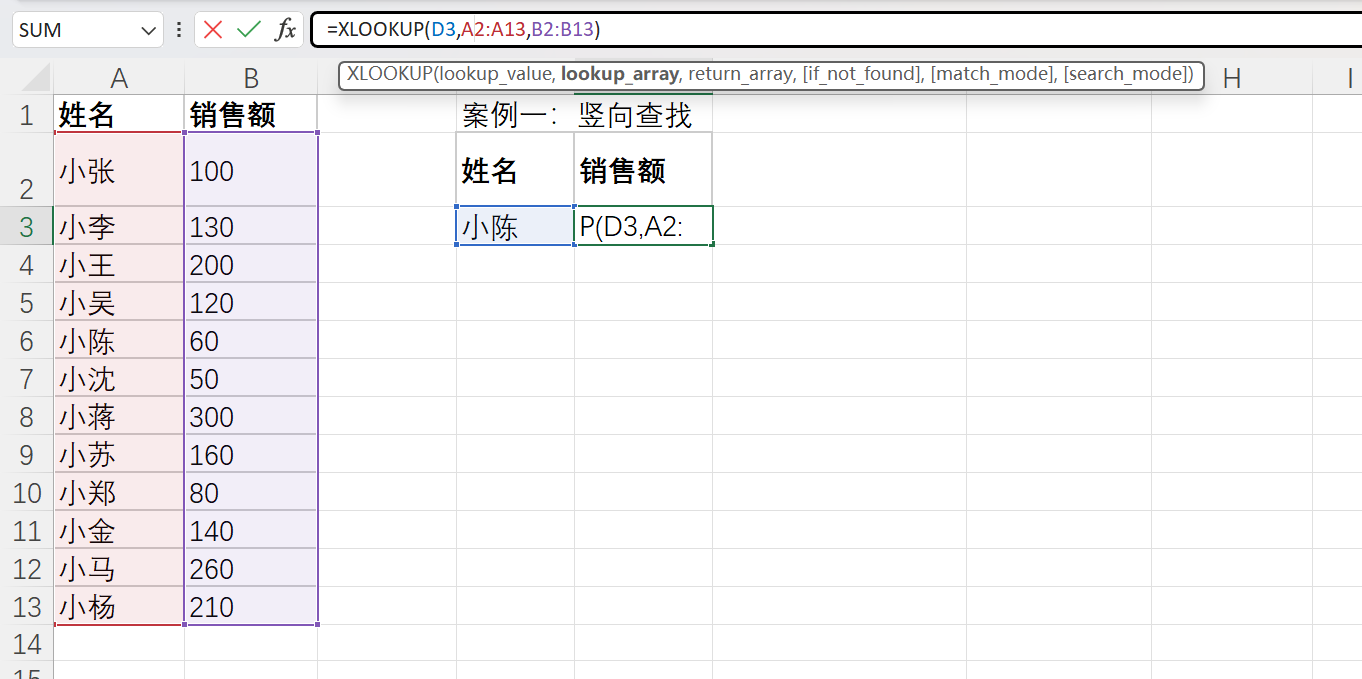This screenshot has width=1362, height=679.
Task: Click [search_mode] argument in the tooltip
Action: (1125, 75)
